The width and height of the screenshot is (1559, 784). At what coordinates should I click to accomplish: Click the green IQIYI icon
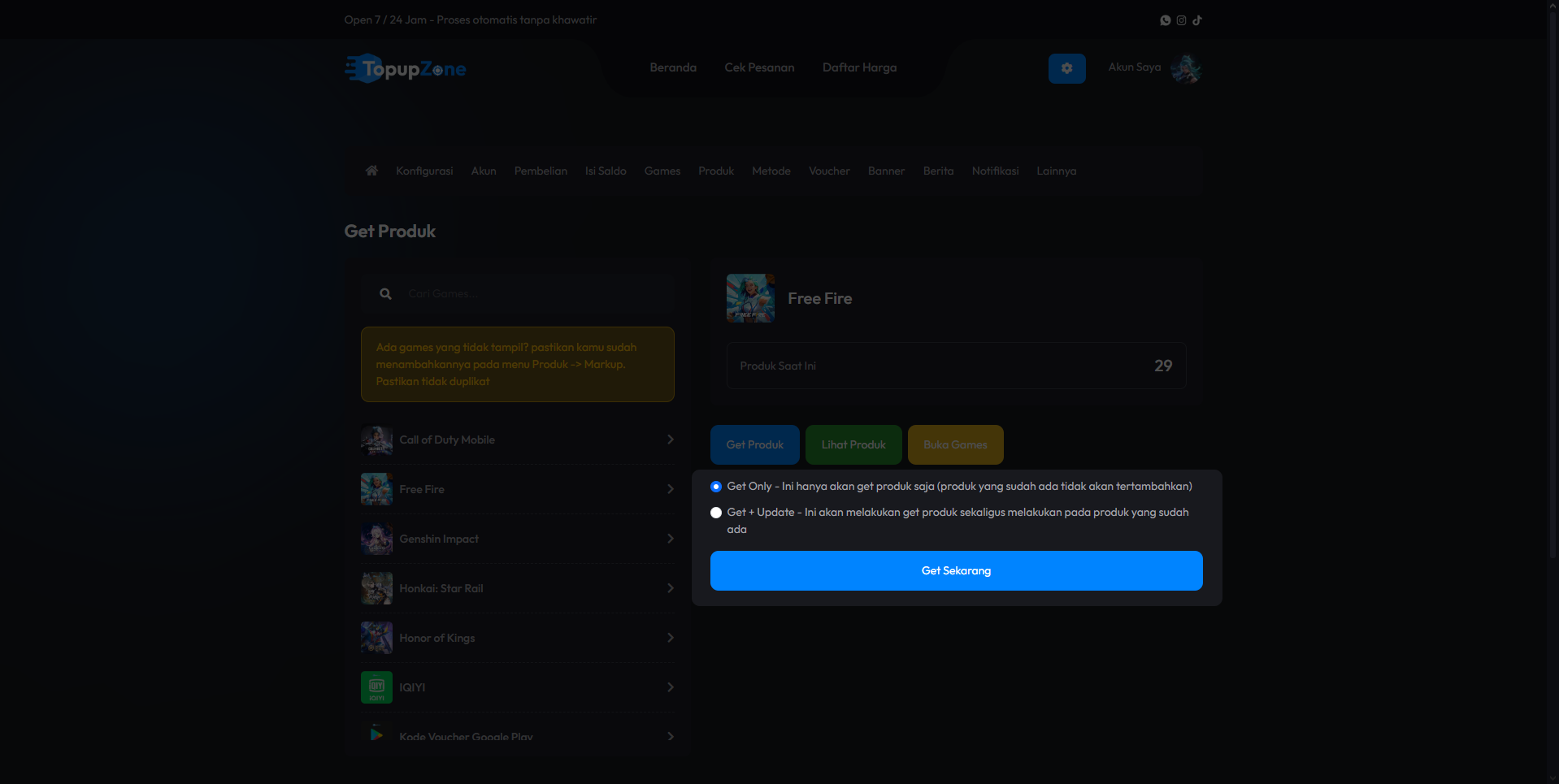[376, 687]
